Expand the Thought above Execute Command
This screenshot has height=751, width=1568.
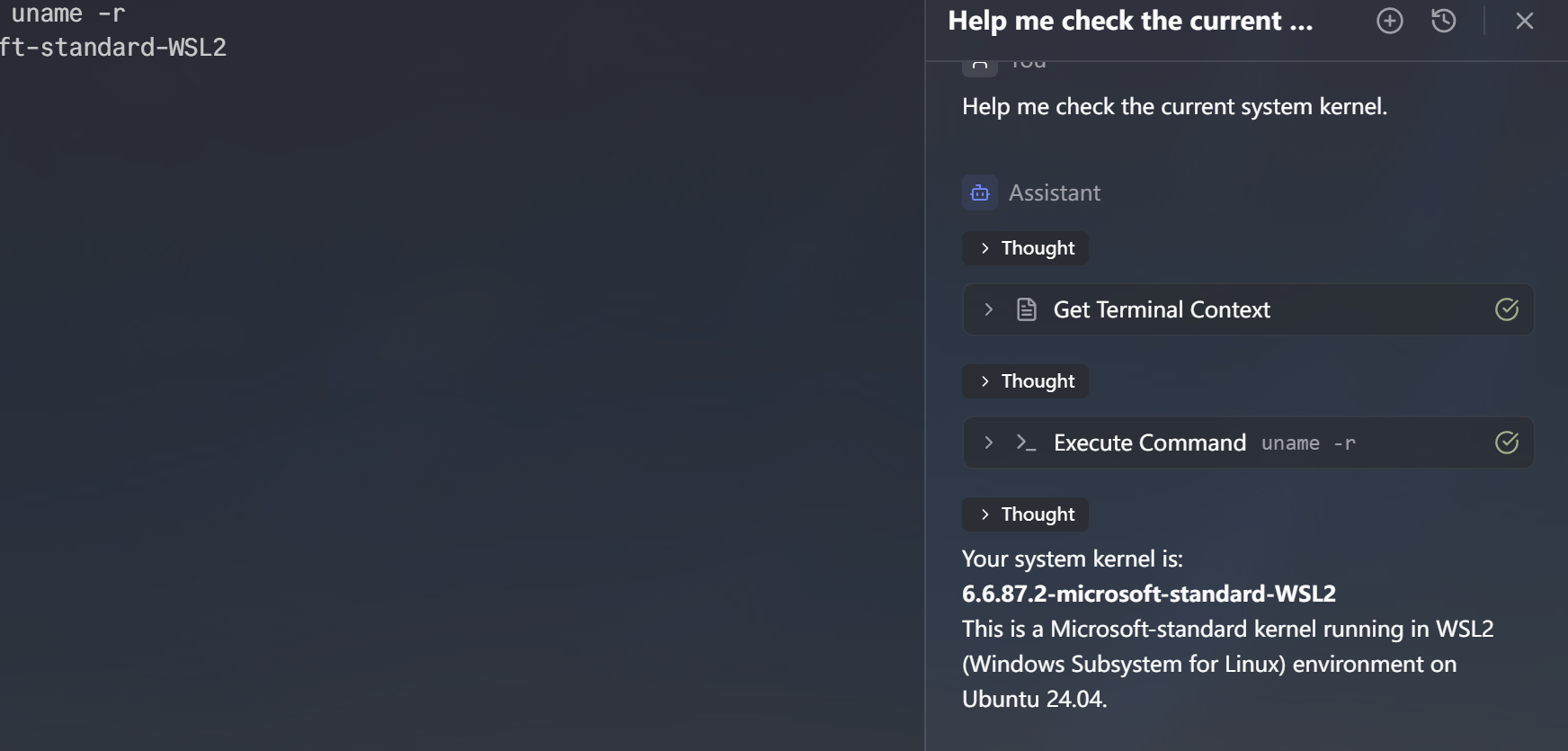(1026, 381)
